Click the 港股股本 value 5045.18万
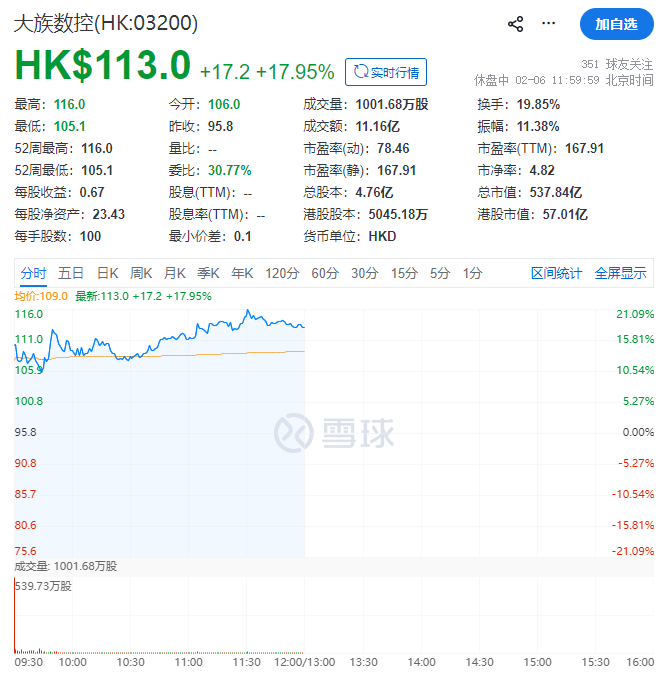Screen dimensions: 664x685 click(398, 214)
